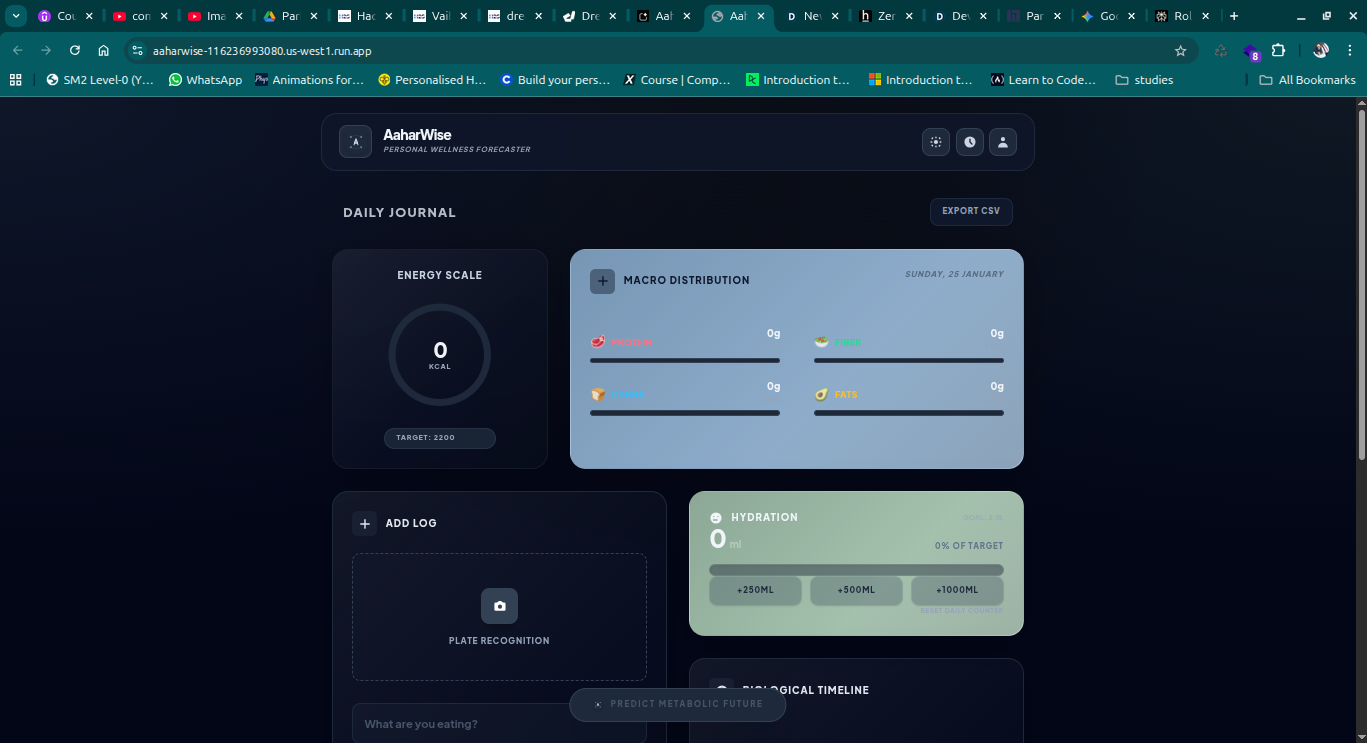The image size is (1367, 743).
Task: Click the Biological Timeline icon
Action: (x=721, y=689)
